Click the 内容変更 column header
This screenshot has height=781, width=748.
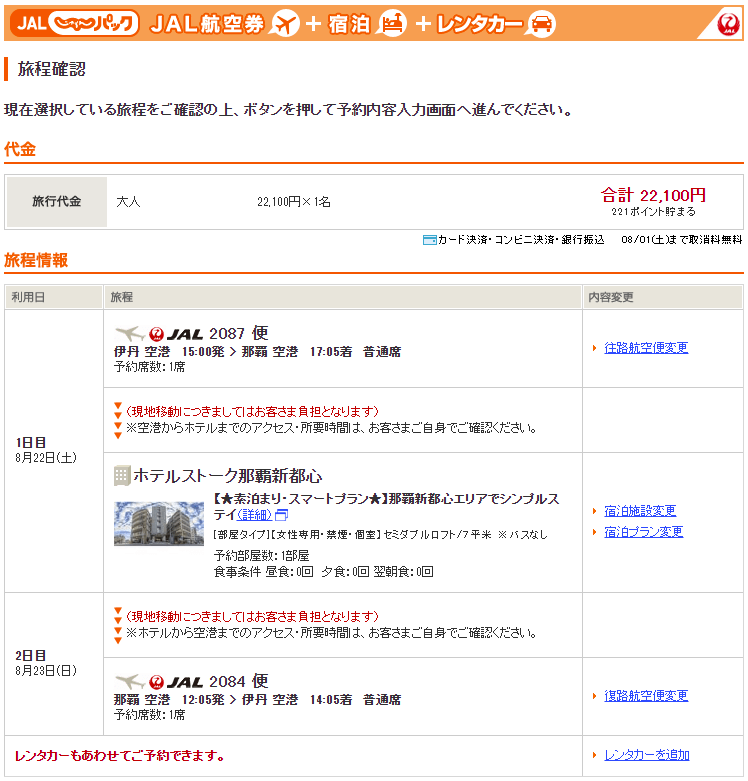coord(663,297)
